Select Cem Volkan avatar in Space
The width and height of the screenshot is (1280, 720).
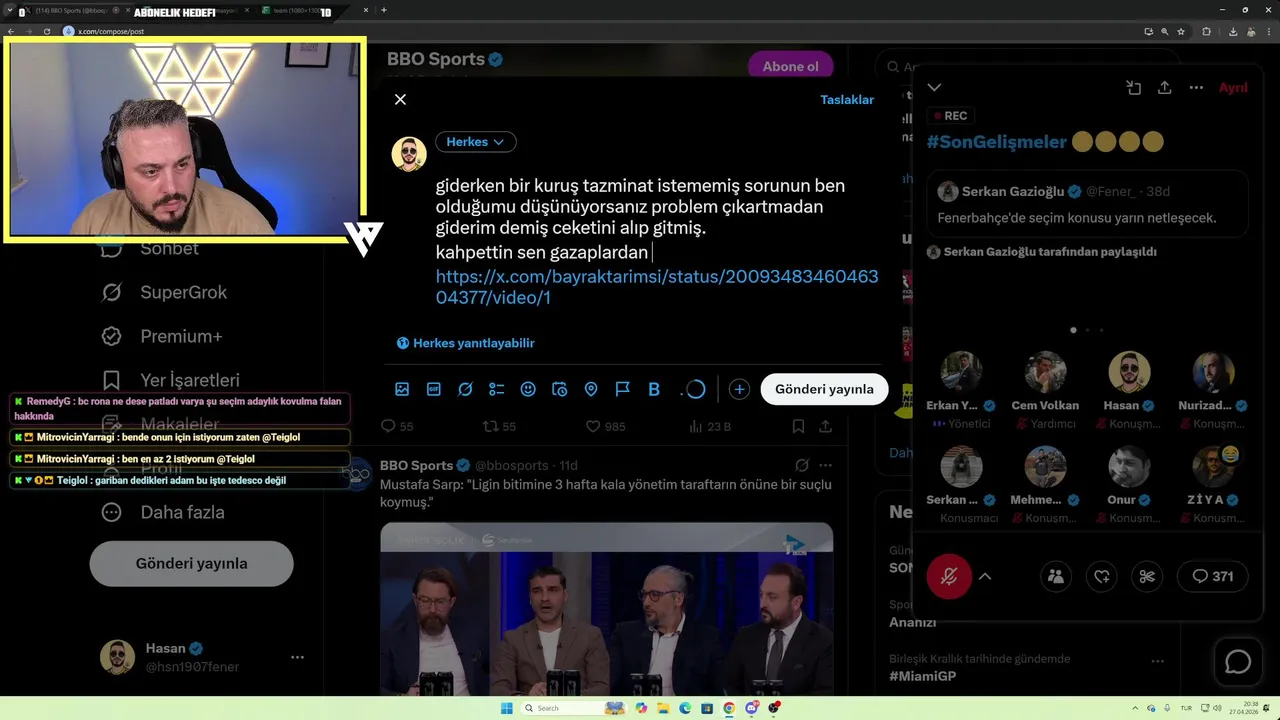pos(1045,372)
